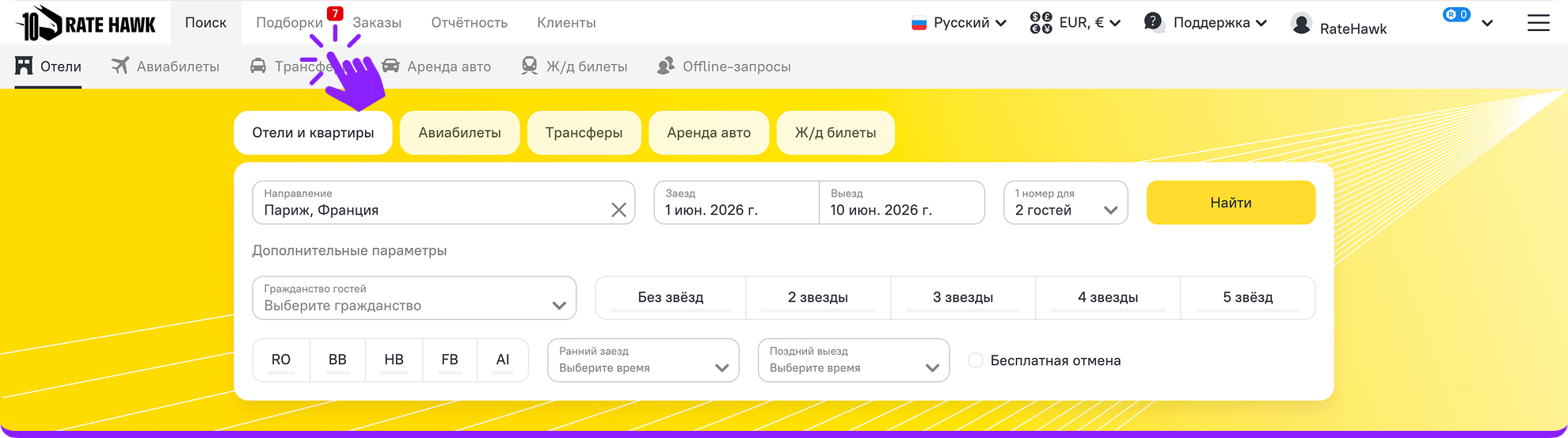Switch to the Трансферы search tab
The height and width of the screenshot is (438, 1568).
point(584,133)
